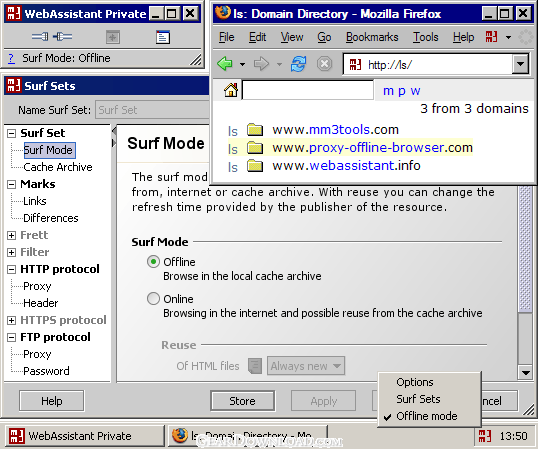Click the HTML files document icon

[x=255, y=366]
